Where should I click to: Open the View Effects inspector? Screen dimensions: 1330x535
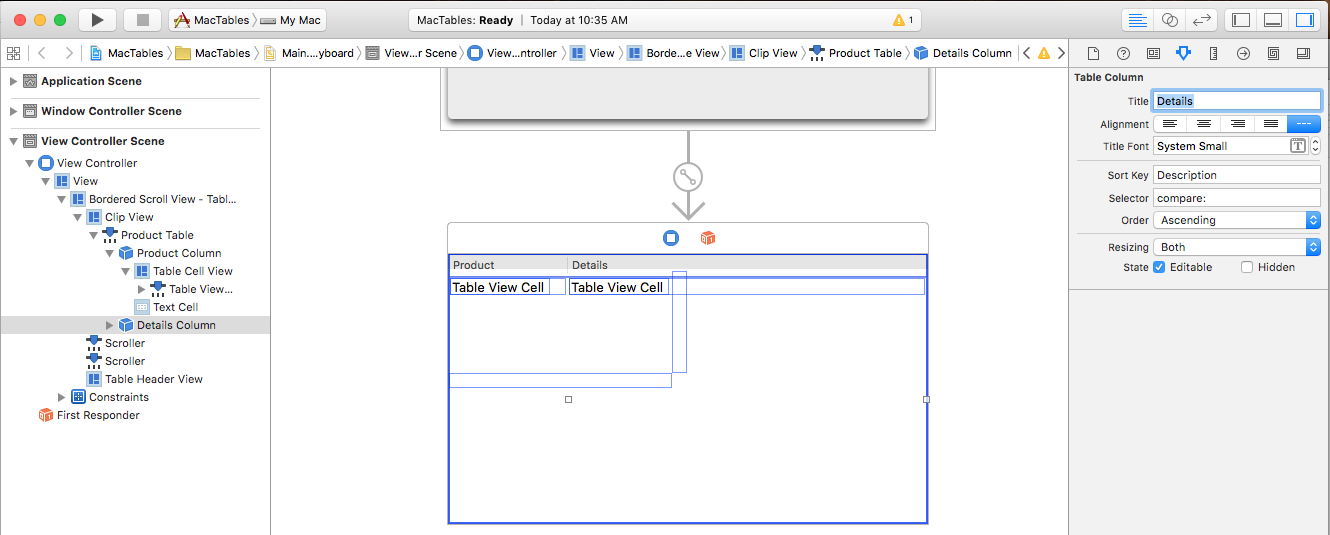[x=1303, y=53]
